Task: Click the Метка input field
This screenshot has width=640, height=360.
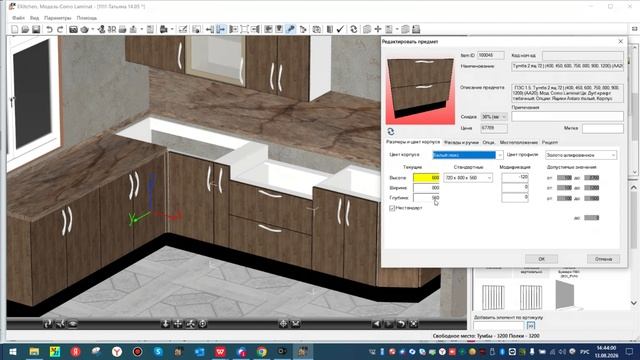Action: (x=603, y=129)
